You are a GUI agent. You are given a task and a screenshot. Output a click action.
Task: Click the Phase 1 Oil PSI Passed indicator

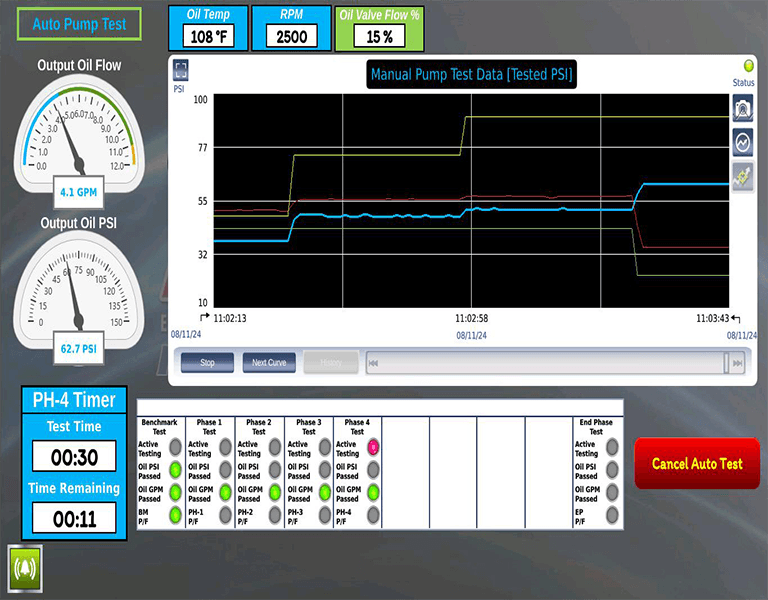click(x=225, y=470)
